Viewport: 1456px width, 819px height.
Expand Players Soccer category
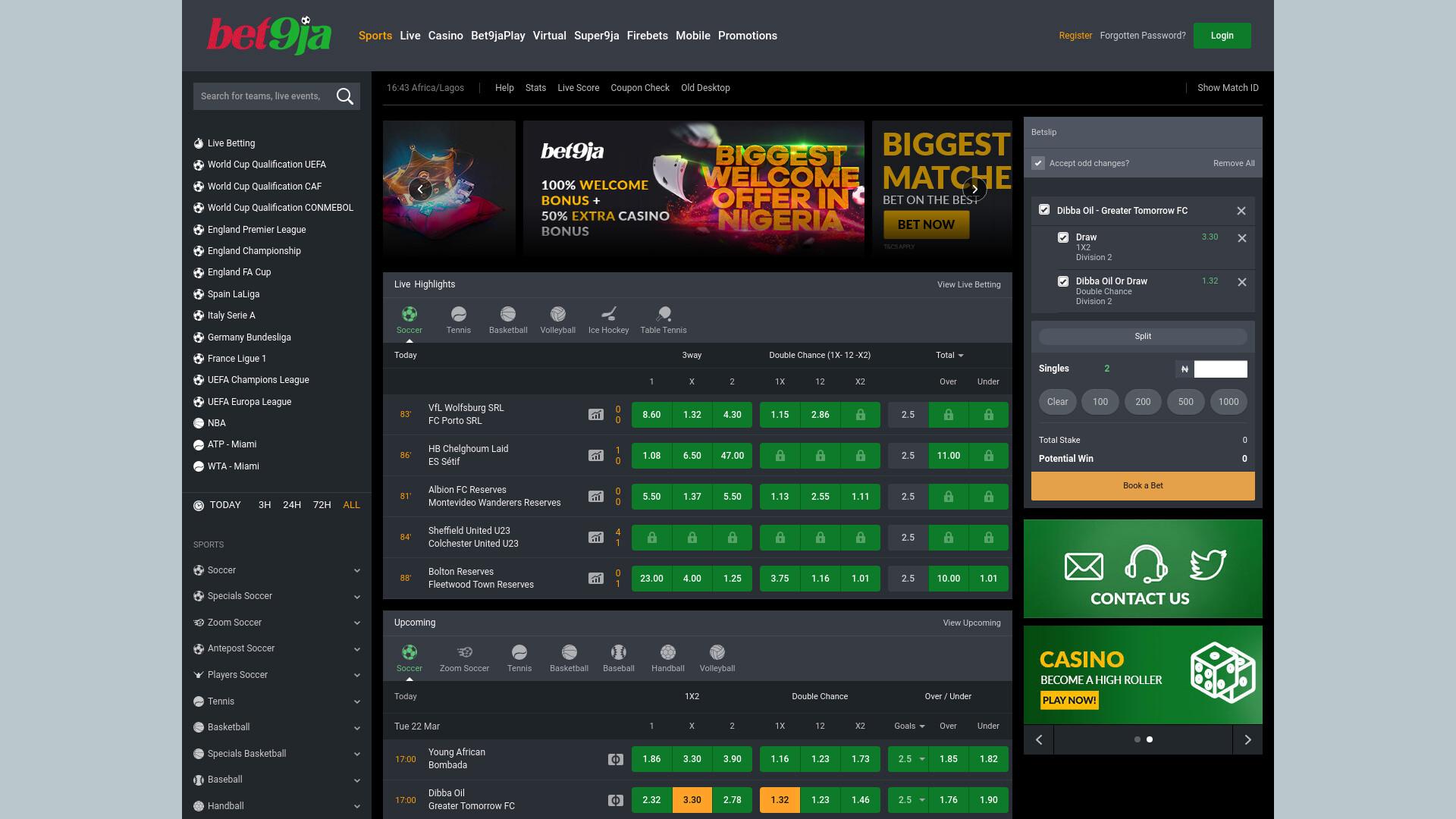(357, 676)
